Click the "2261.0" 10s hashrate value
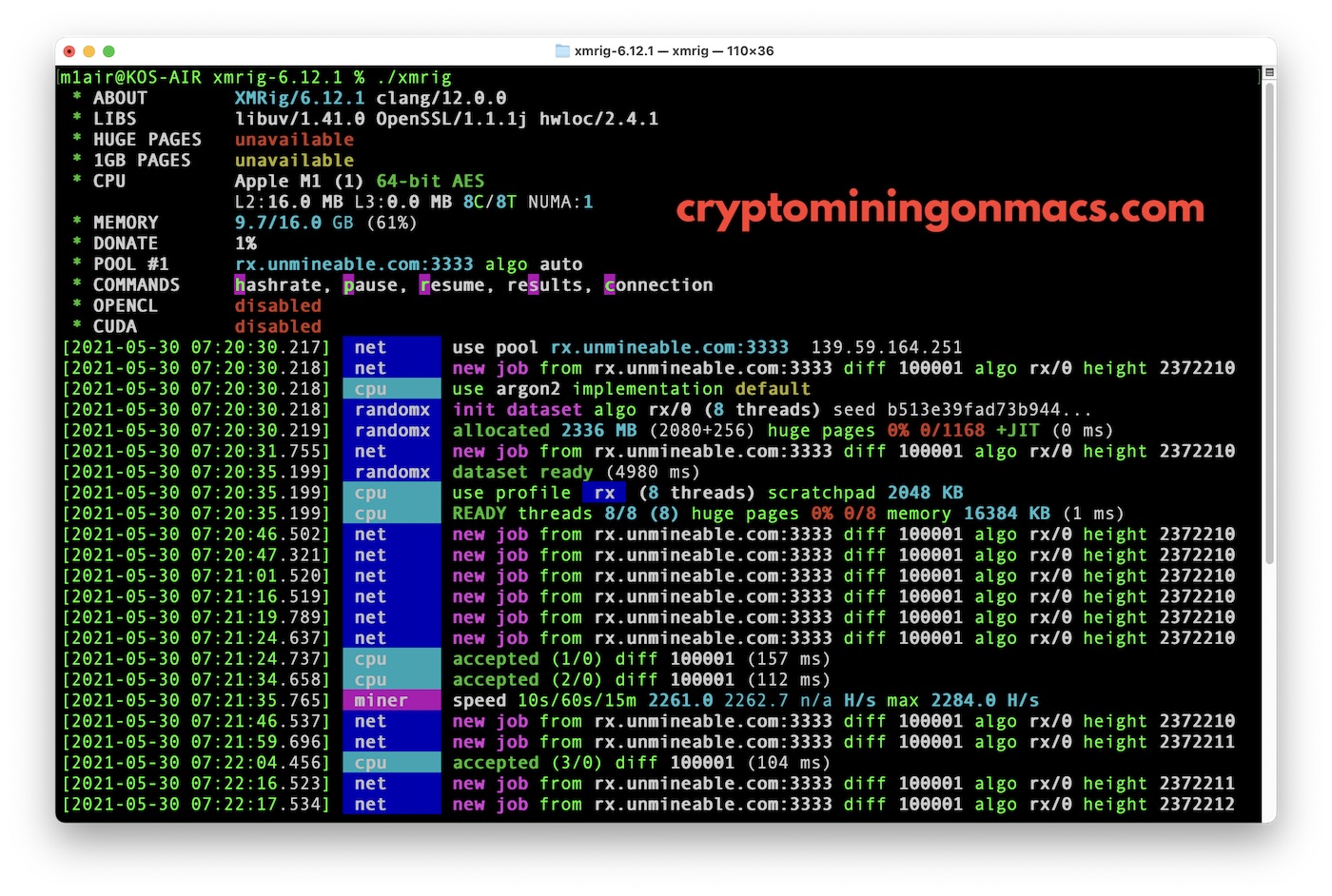 coord(680,701)
